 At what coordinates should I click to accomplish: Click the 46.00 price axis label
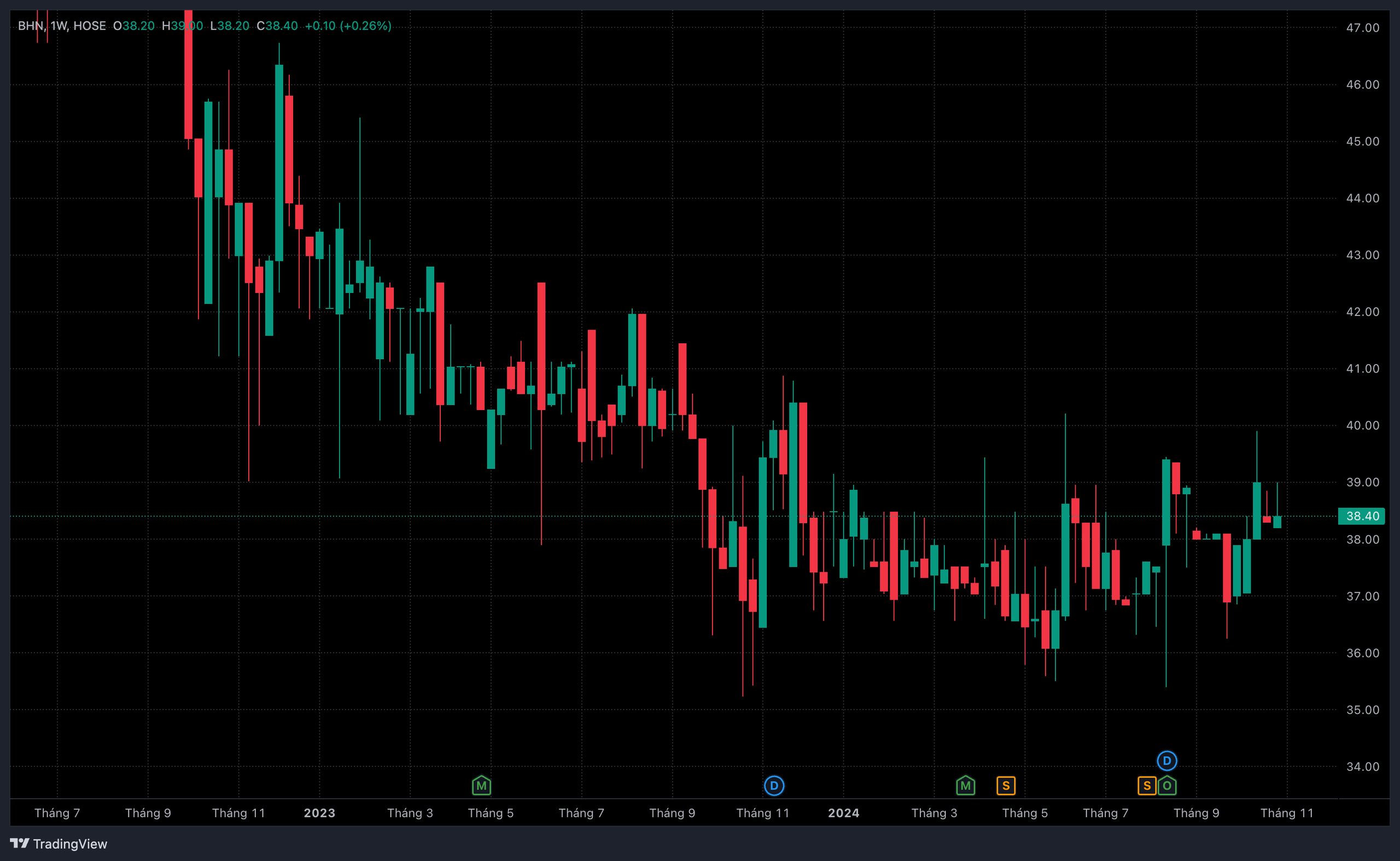pos(1362,85)
